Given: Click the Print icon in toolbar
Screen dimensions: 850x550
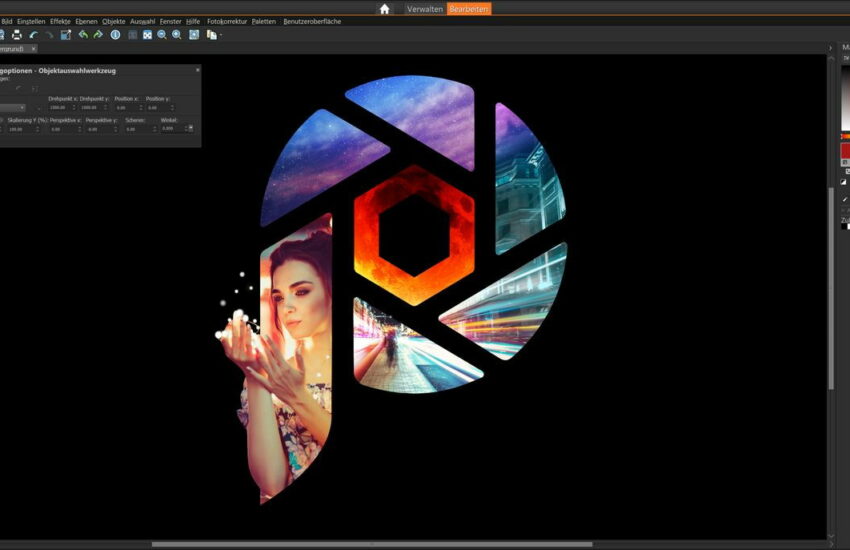Looking at the screenshot, I should [x=17, y=35].
